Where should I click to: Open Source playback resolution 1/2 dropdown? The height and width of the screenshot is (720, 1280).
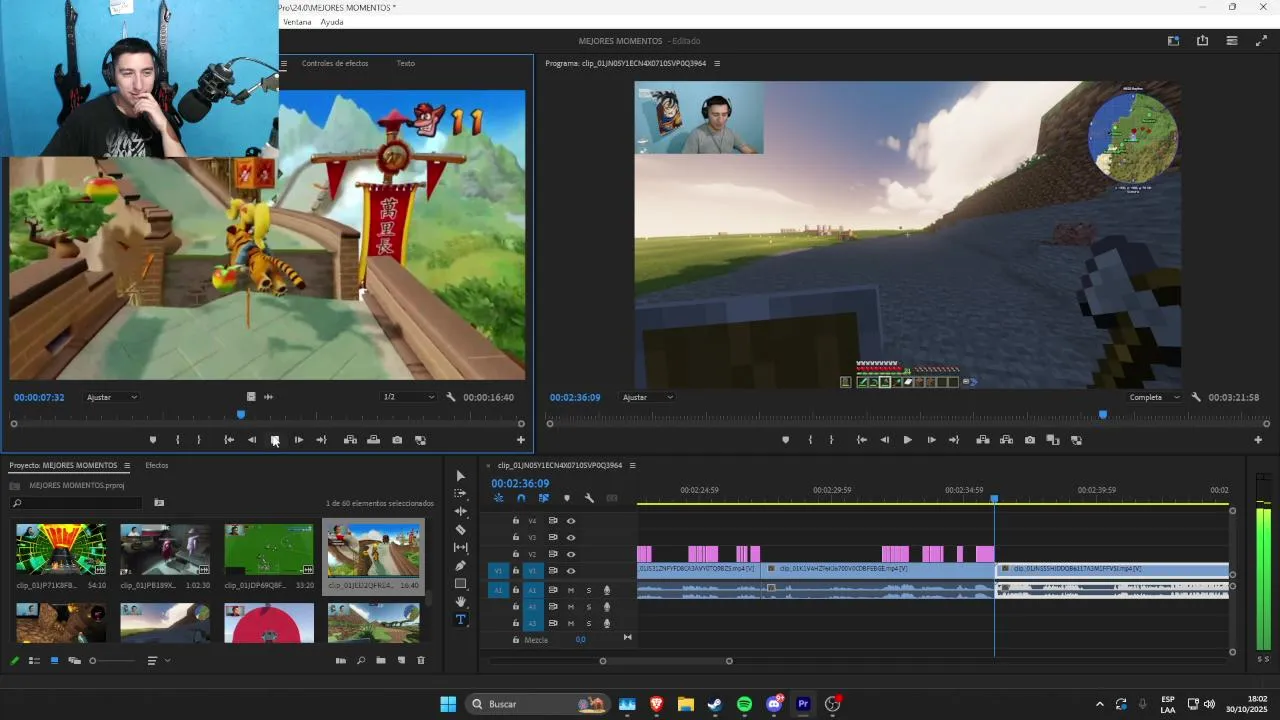[409, 397]
